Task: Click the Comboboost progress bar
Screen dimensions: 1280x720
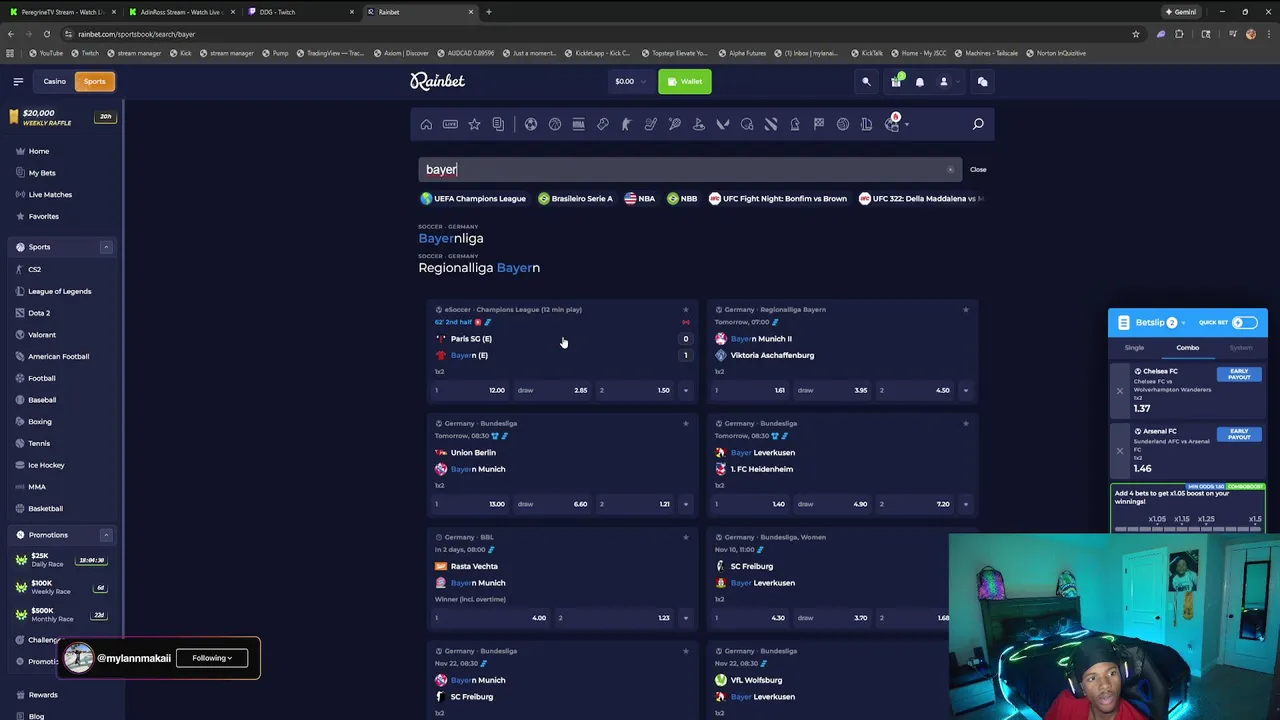Action: coord(1188,529)
